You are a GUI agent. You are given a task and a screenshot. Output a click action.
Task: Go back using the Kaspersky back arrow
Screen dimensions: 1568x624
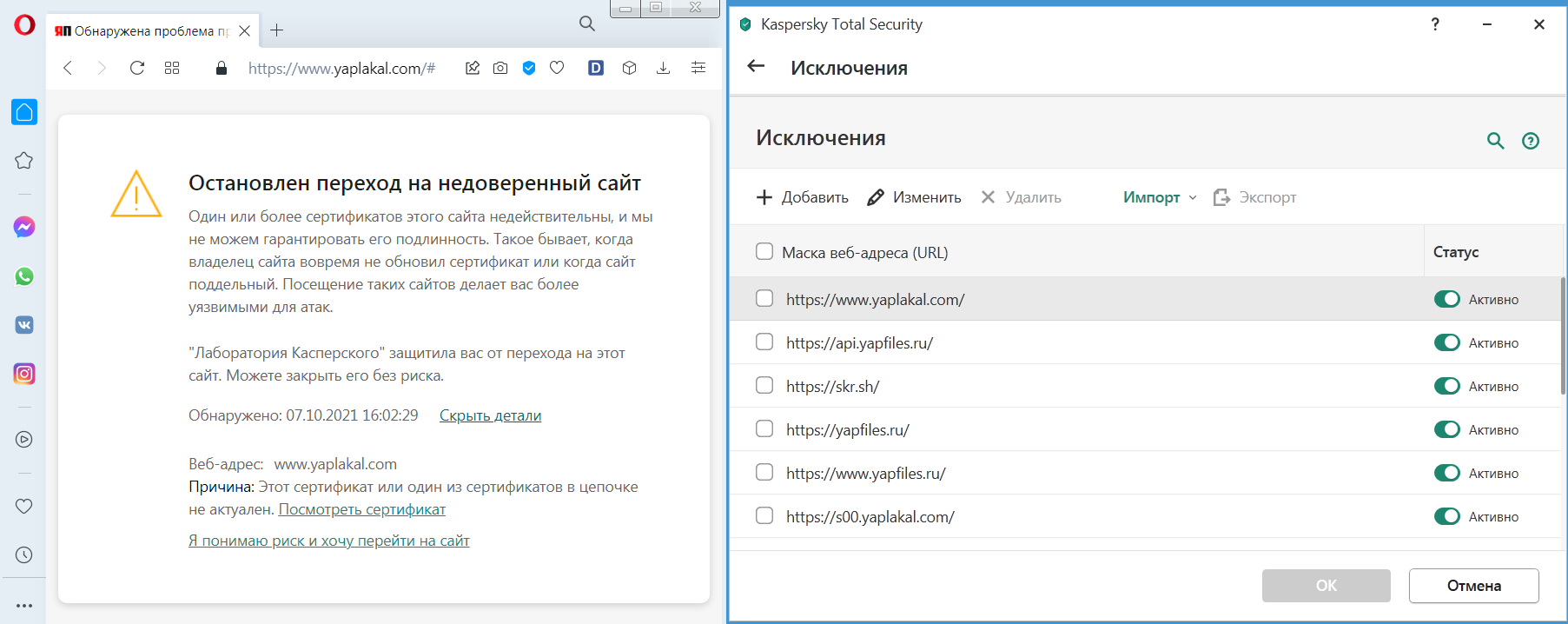(x=756, y=66)
